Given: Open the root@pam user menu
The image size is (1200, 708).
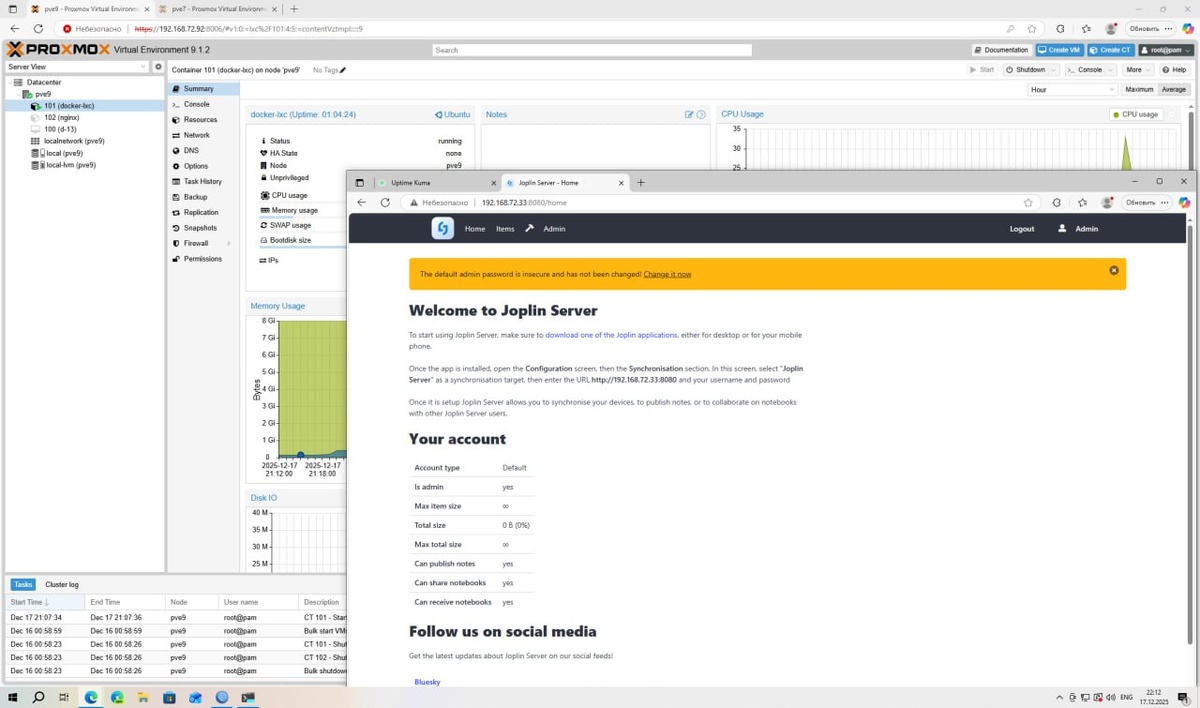Looking at the screenshot, I should [1166, 49].
